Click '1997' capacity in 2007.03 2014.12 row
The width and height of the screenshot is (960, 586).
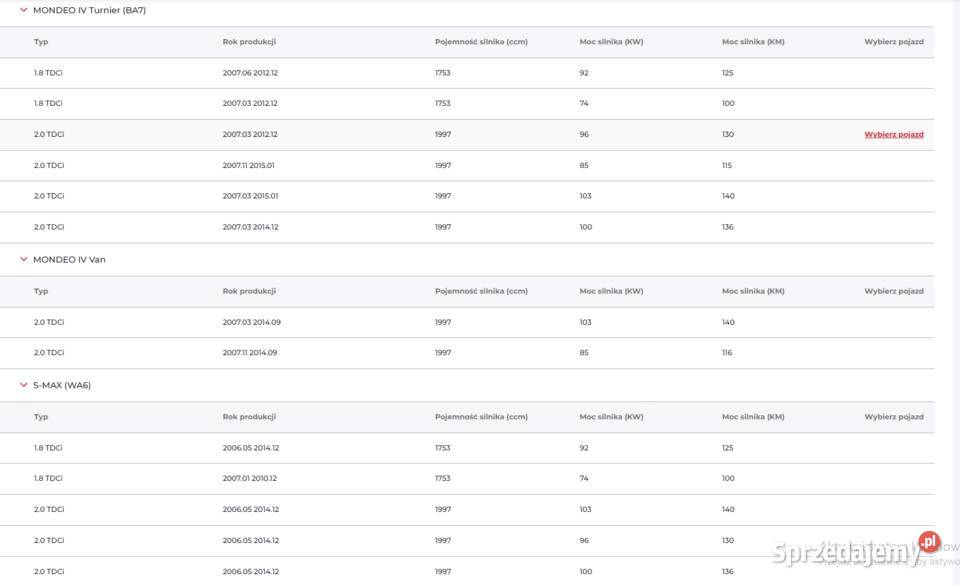[x=443, y=227]
